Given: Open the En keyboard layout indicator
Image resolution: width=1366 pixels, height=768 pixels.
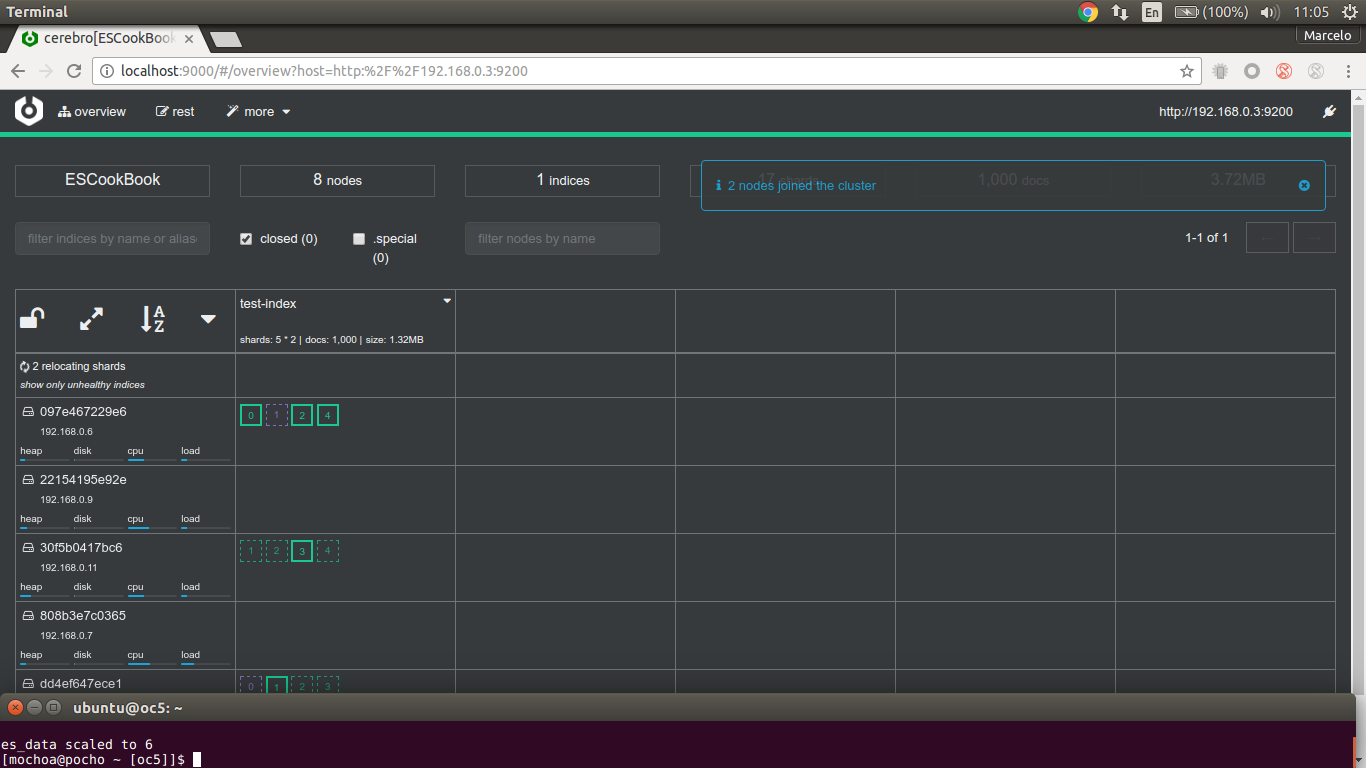Looking at the screenshot, I should click(1152, 12).
